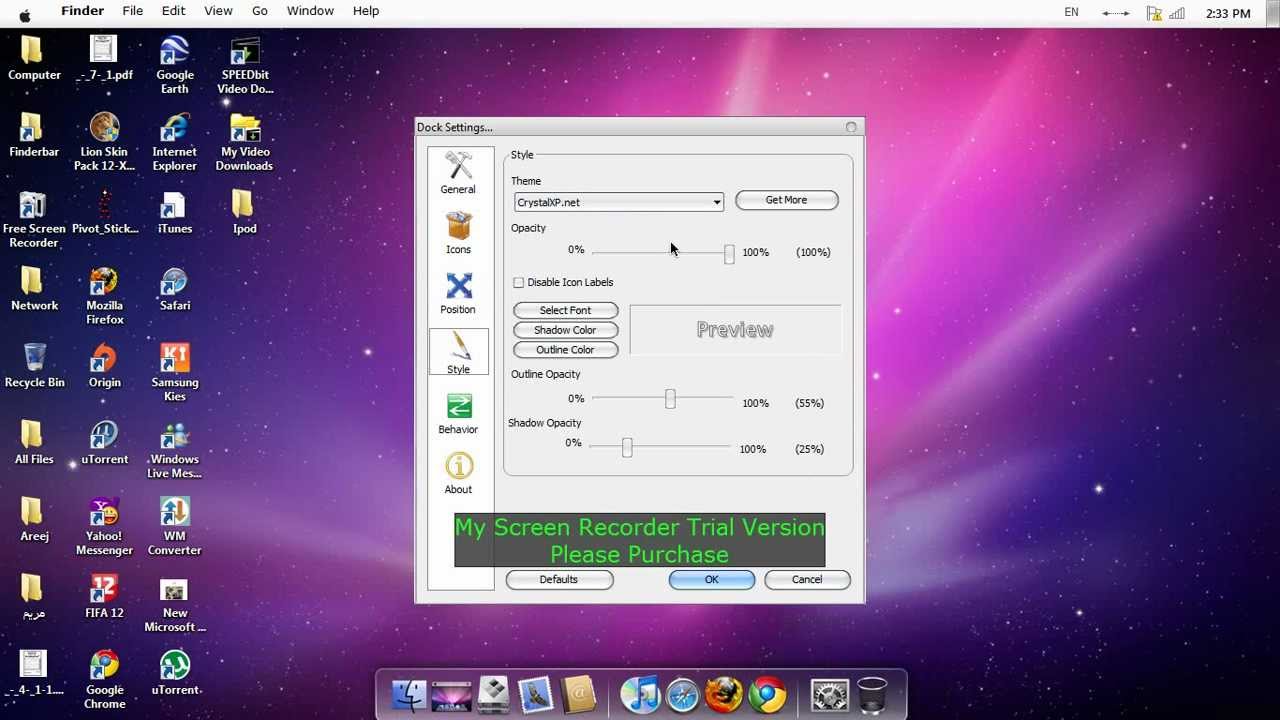Open the General settings section
The width and height of the screenshot is (1280, 720).
[x=458, y=173]
